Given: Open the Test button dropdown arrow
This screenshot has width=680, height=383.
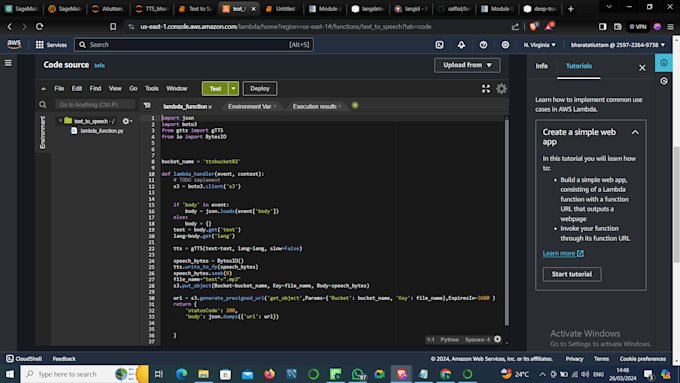Looking at the screenshot, I should pos(233,88).
